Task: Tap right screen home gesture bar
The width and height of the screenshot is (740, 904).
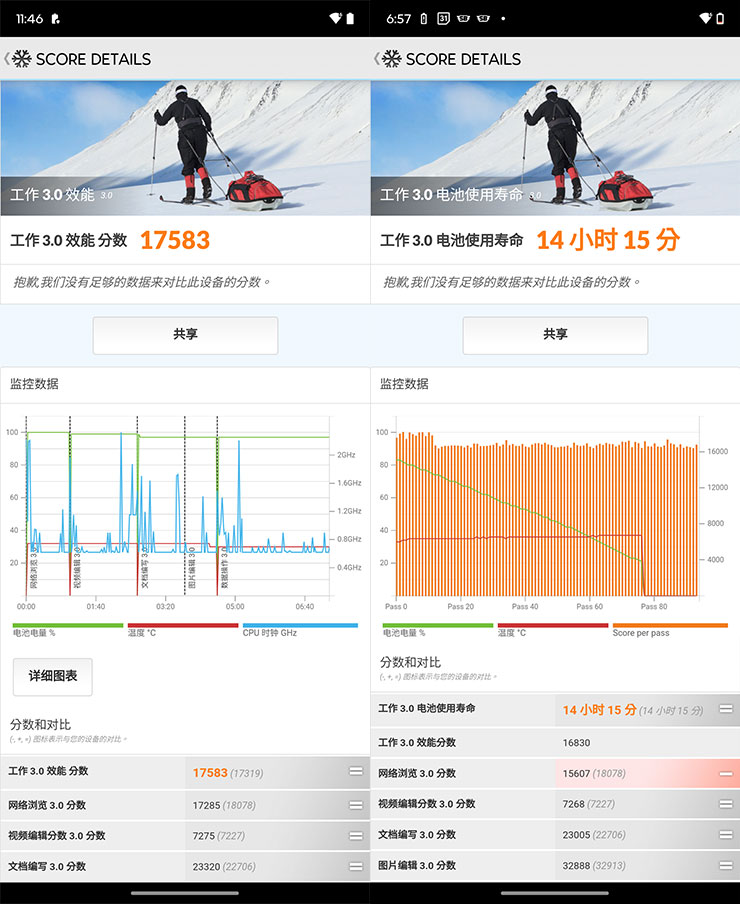Action: pos(555,893)
